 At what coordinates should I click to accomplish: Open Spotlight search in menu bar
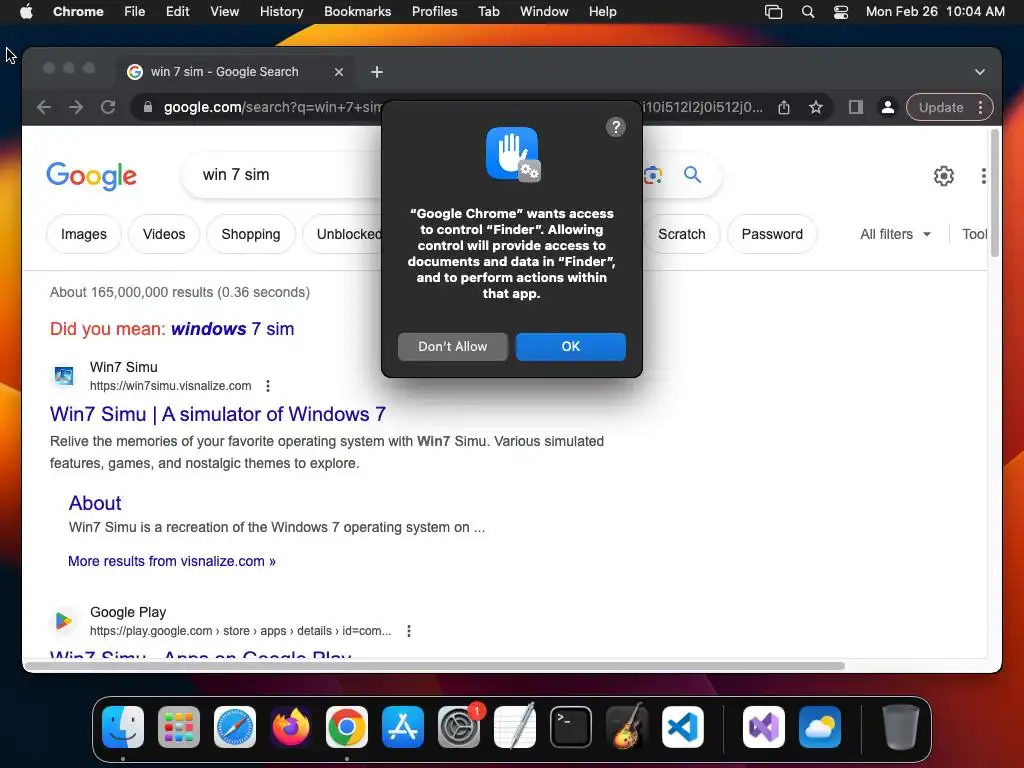point(808,12)
